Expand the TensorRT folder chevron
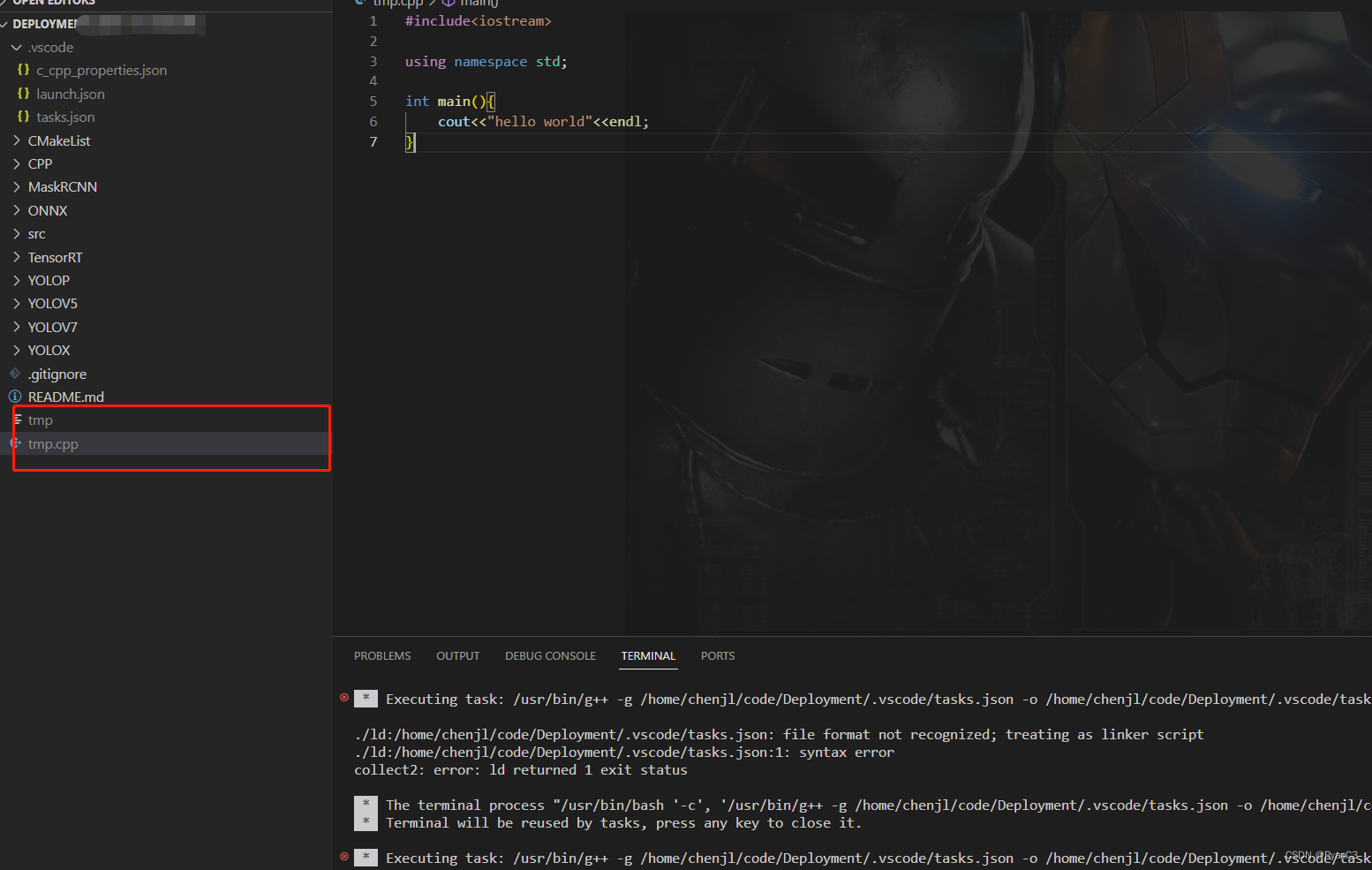Viewport: 1372px width, 870px height. click(16, 257)
